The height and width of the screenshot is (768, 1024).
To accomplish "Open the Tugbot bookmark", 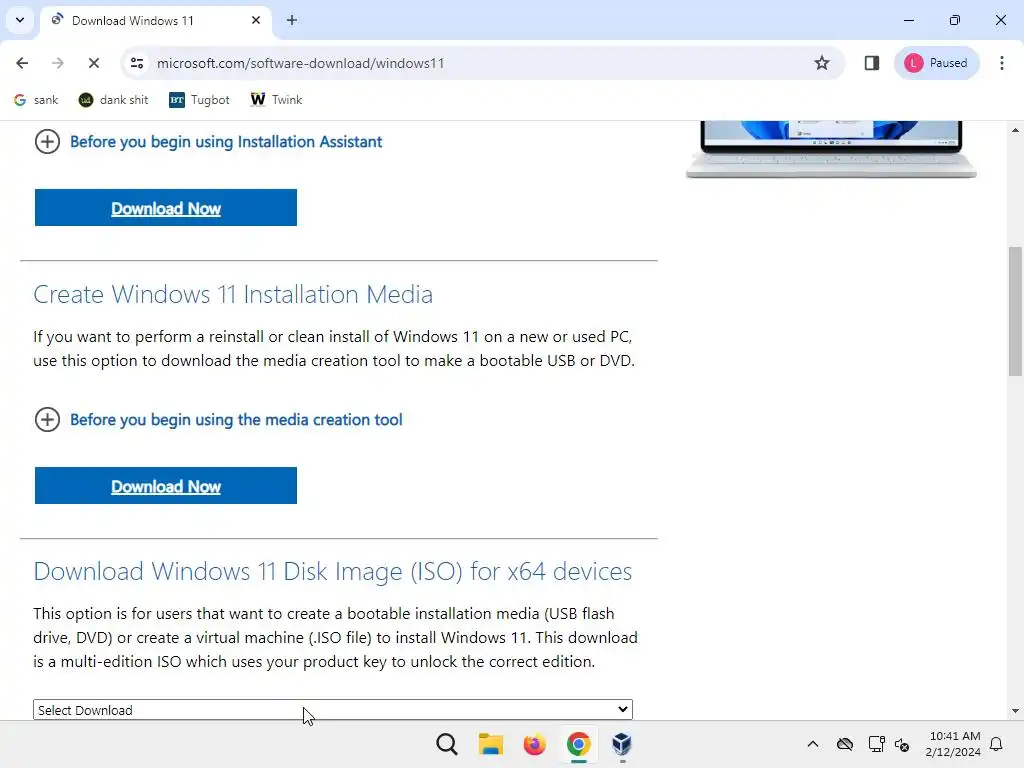I will (200, 100).
